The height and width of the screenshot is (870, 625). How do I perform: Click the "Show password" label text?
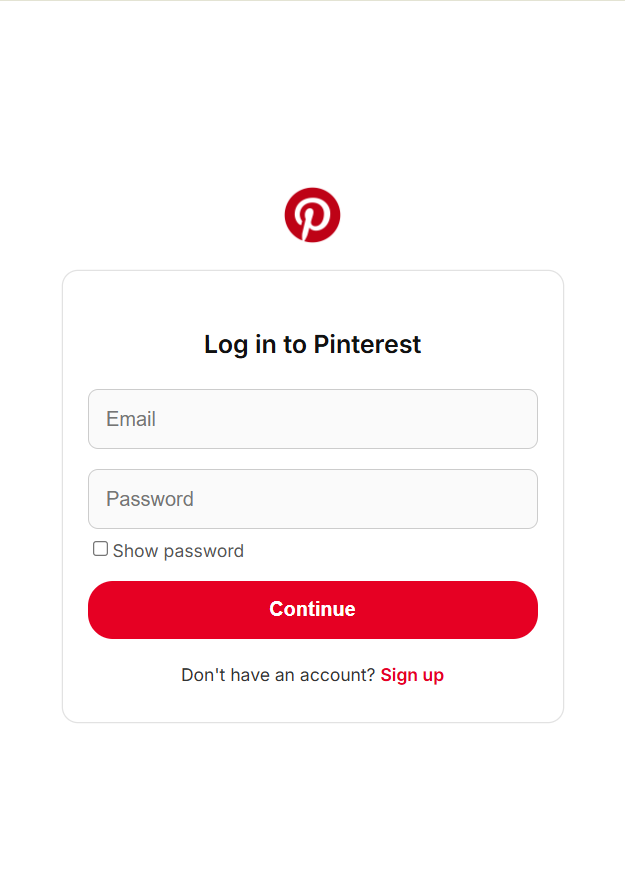[x=178, y=551]
